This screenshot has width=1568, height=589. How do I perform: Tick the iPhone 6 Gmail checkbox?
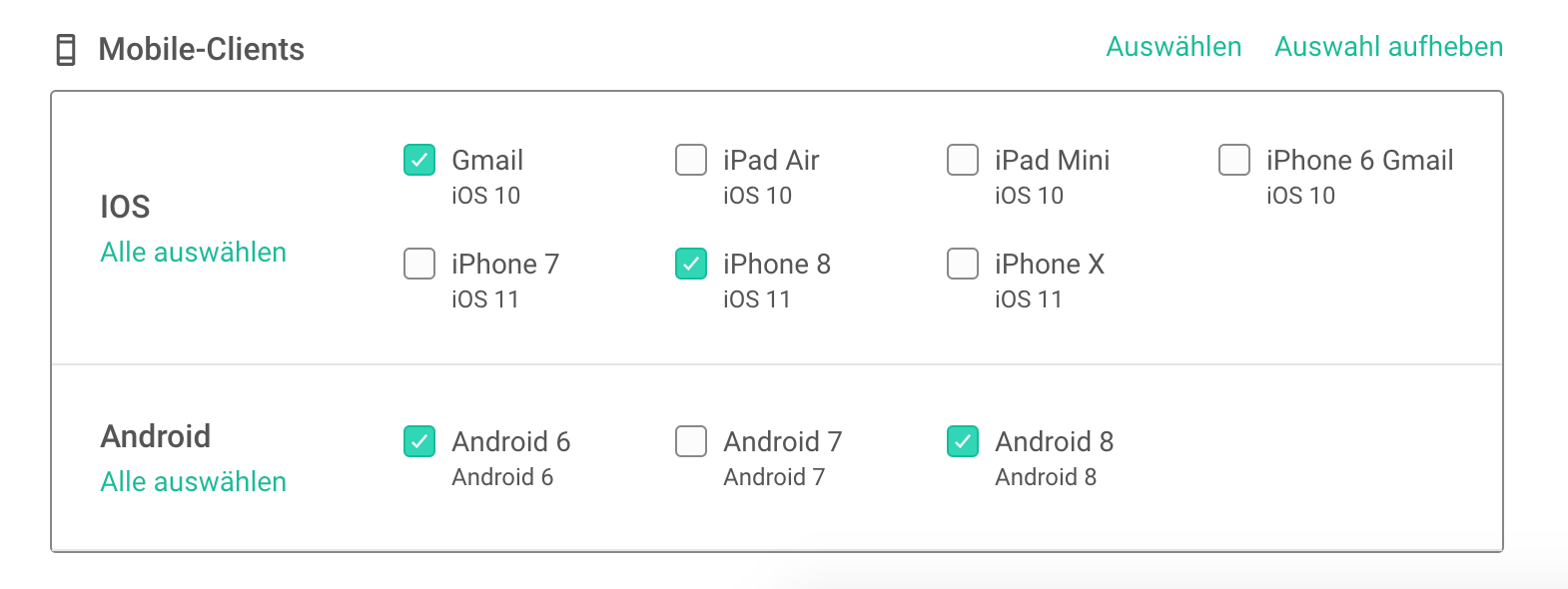(x=1234, y=160)
